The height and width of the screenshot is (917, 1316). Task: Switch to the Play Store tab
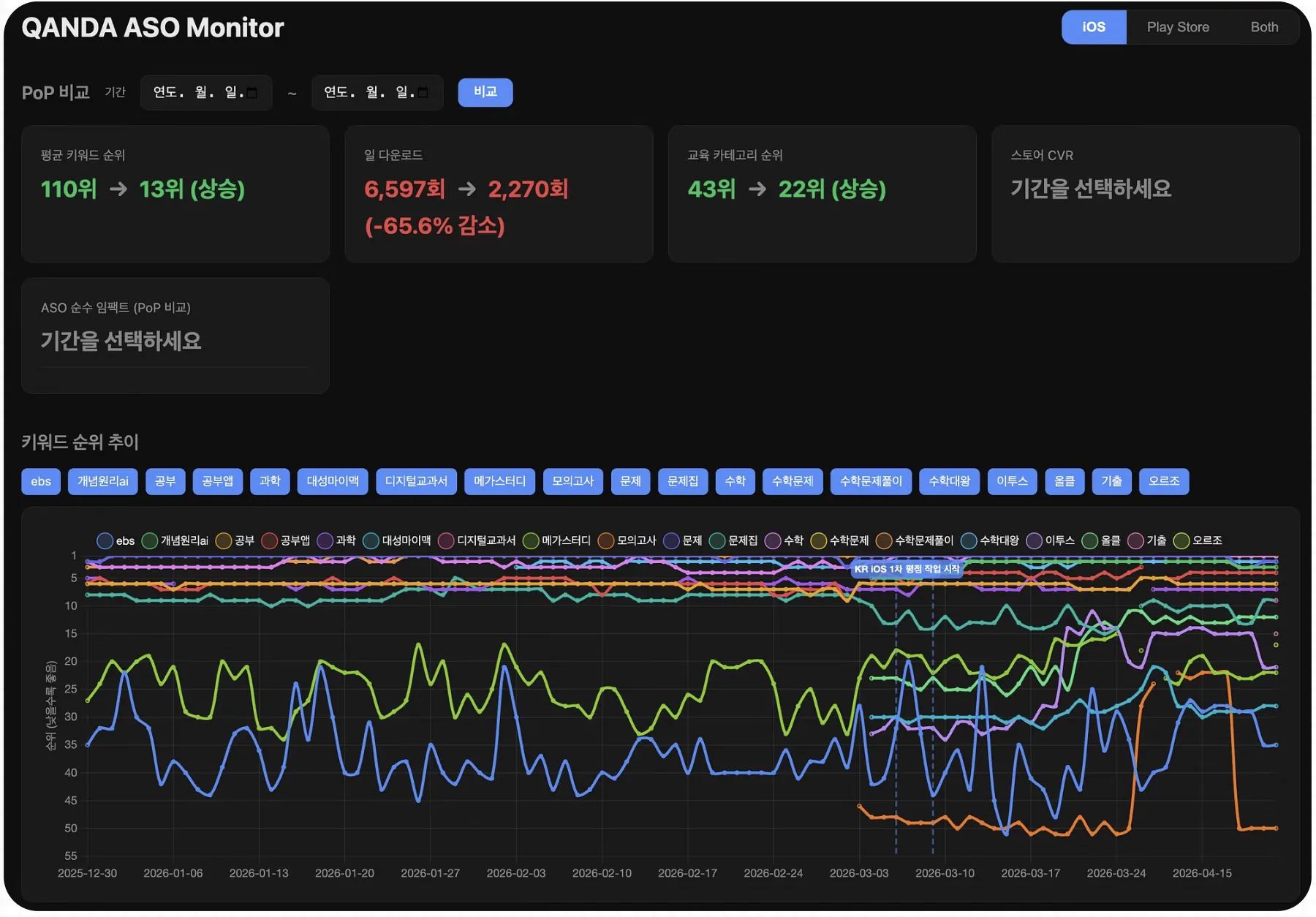[1177, 27]
